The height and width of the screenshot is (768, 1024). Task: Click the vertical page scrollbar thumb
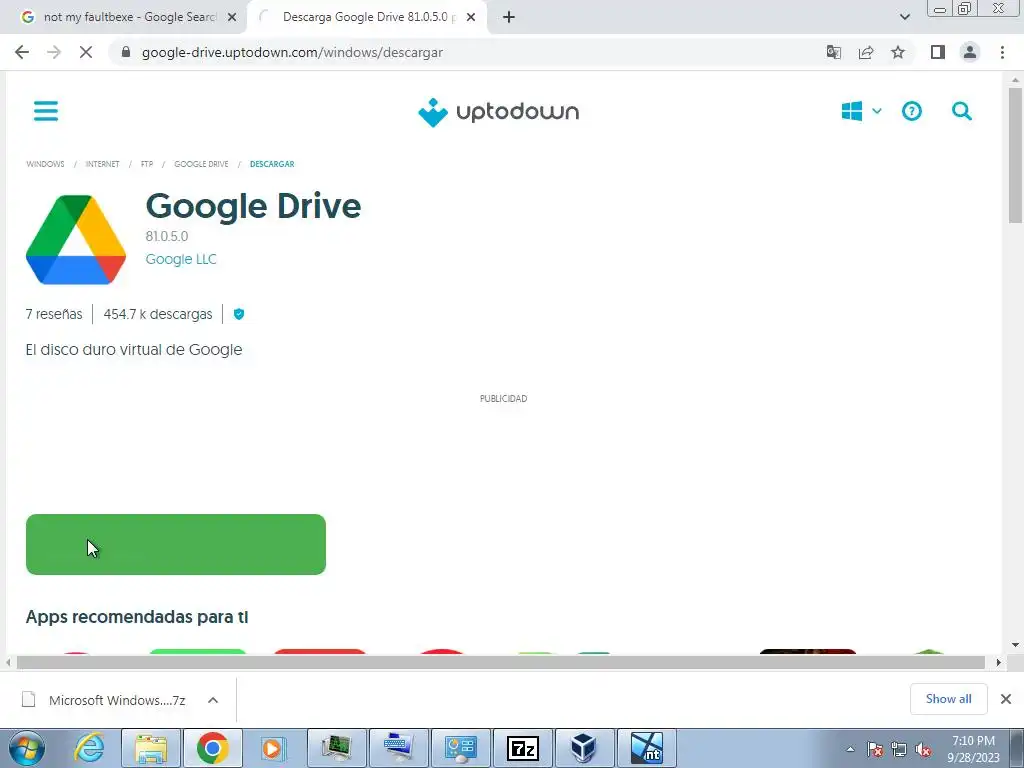click(1015, 155)
